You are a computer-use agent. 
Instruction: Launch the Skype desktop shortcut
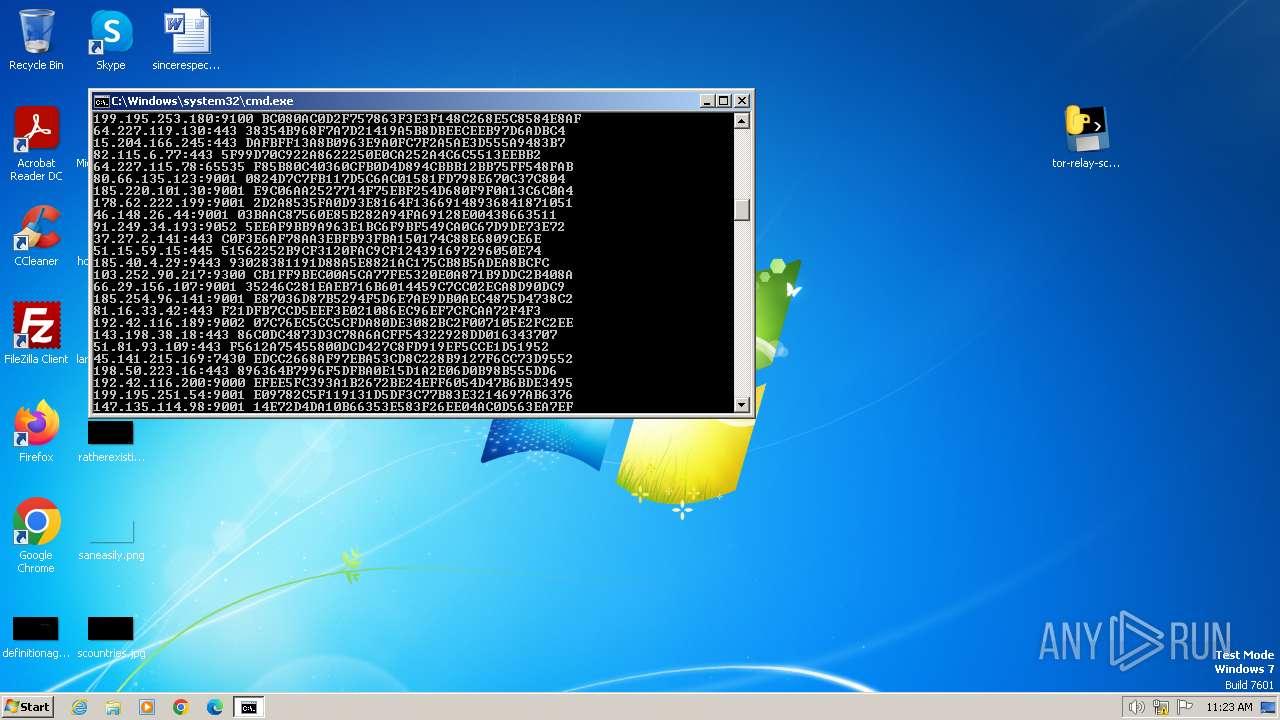point(110,40)
